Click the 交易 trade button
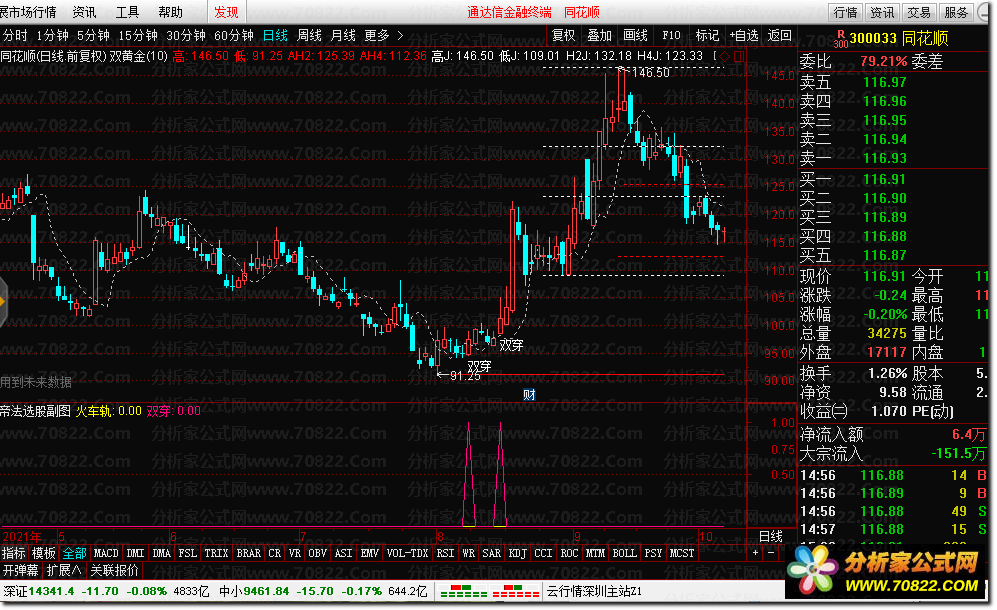Image resolution: width=997 pixels, height=610 pixels. [919, 12]
